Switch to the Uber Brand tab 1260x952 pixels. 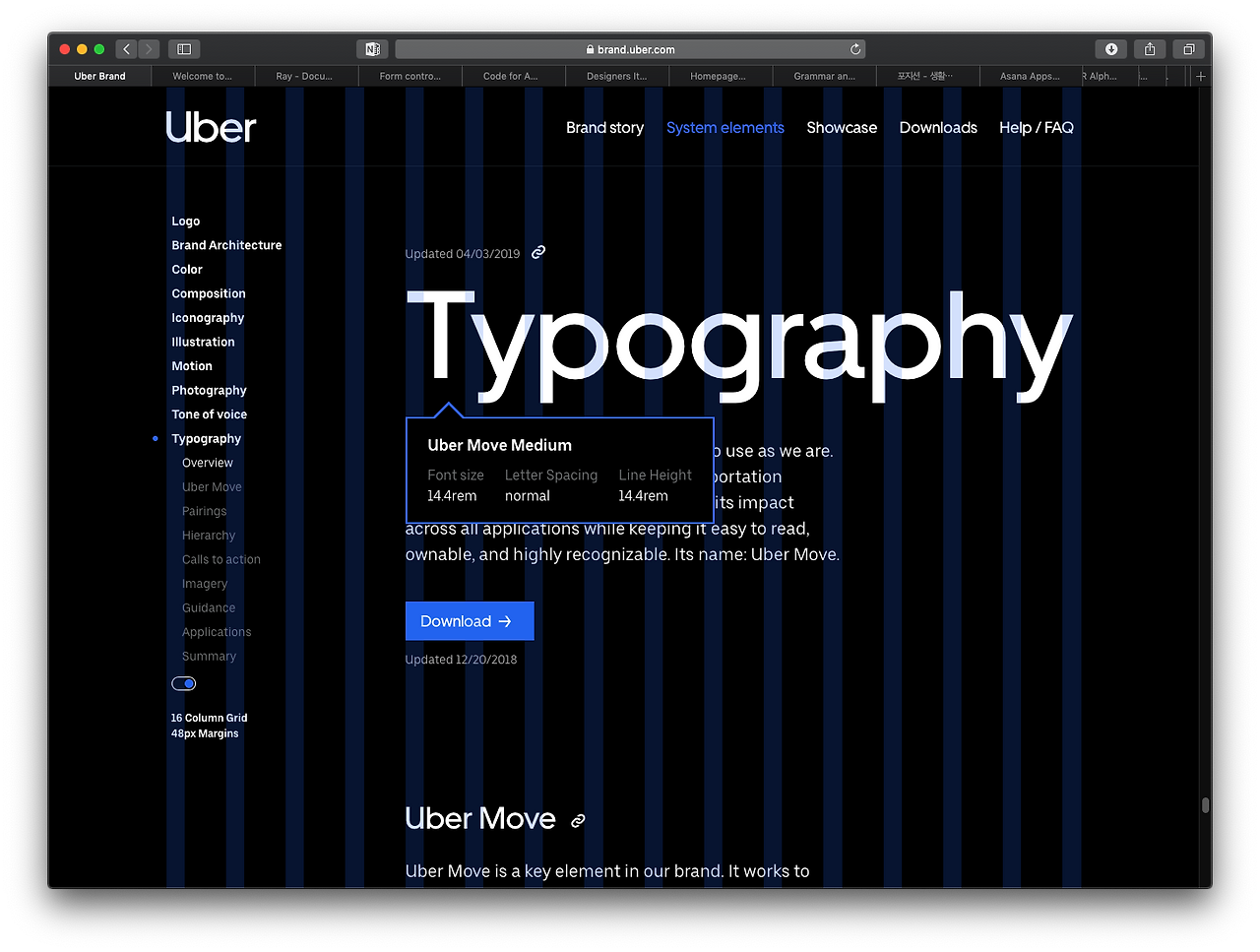tap(100, 76)
